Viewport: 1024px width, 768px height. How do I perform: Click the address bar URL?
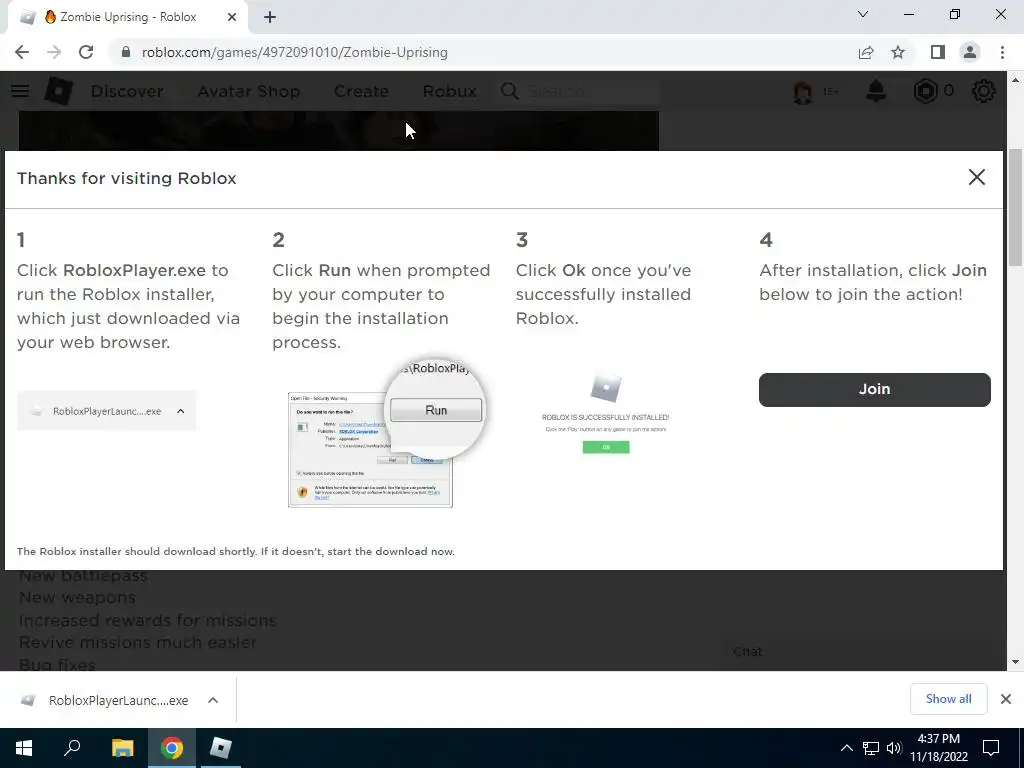[x=295, y=52]
